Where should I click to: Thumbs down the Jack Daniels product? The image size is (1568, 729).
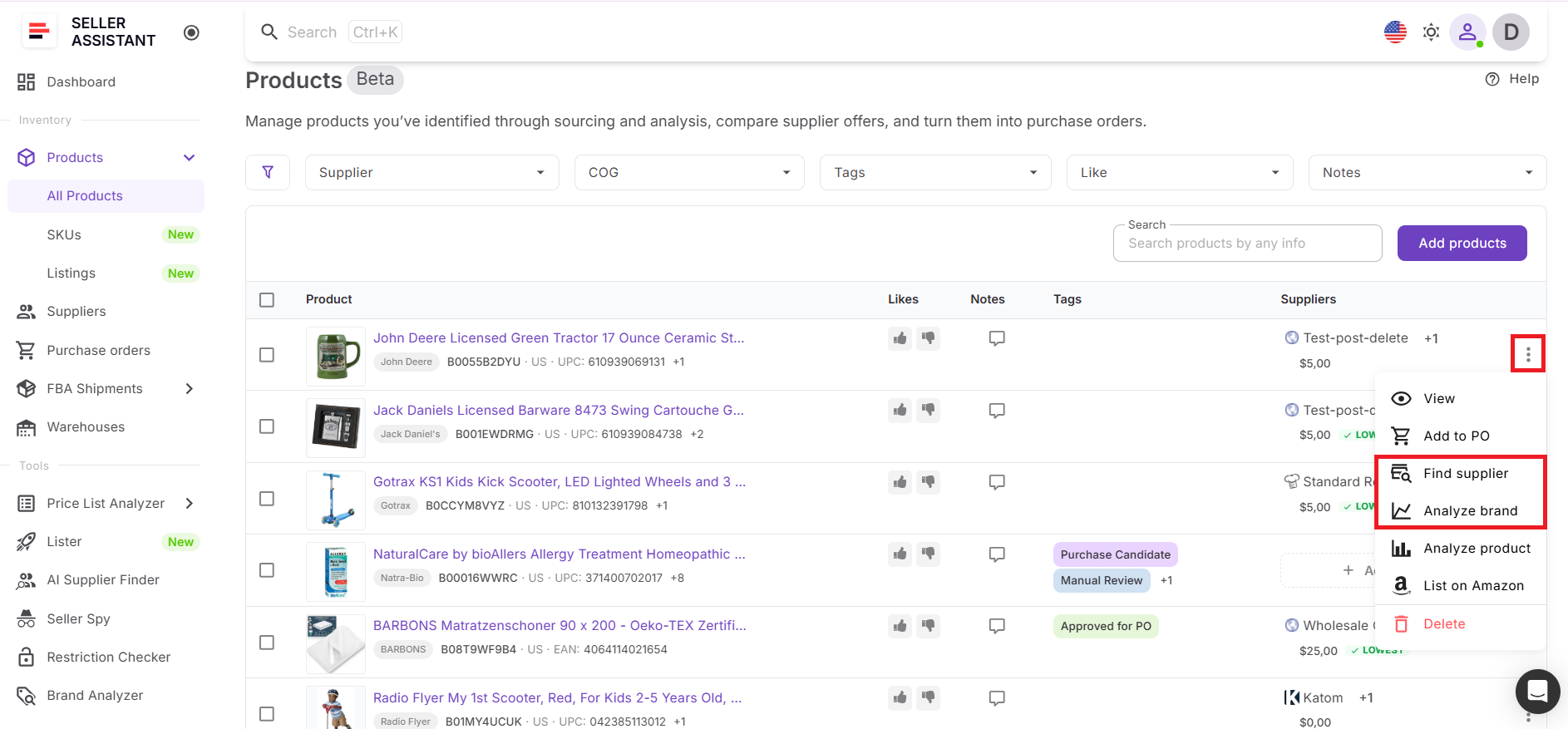click(x=928, y=410)
